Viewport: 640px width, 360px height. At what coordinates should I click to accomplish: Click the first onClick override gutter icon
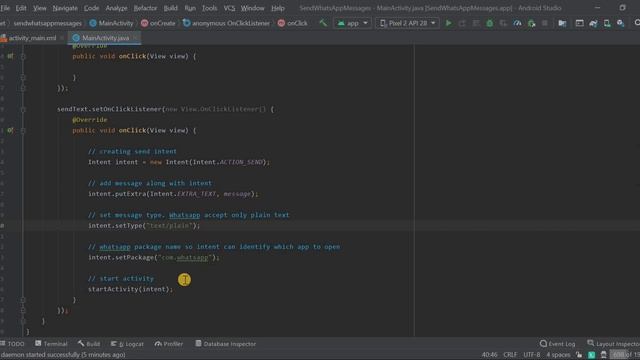point(10,56)
